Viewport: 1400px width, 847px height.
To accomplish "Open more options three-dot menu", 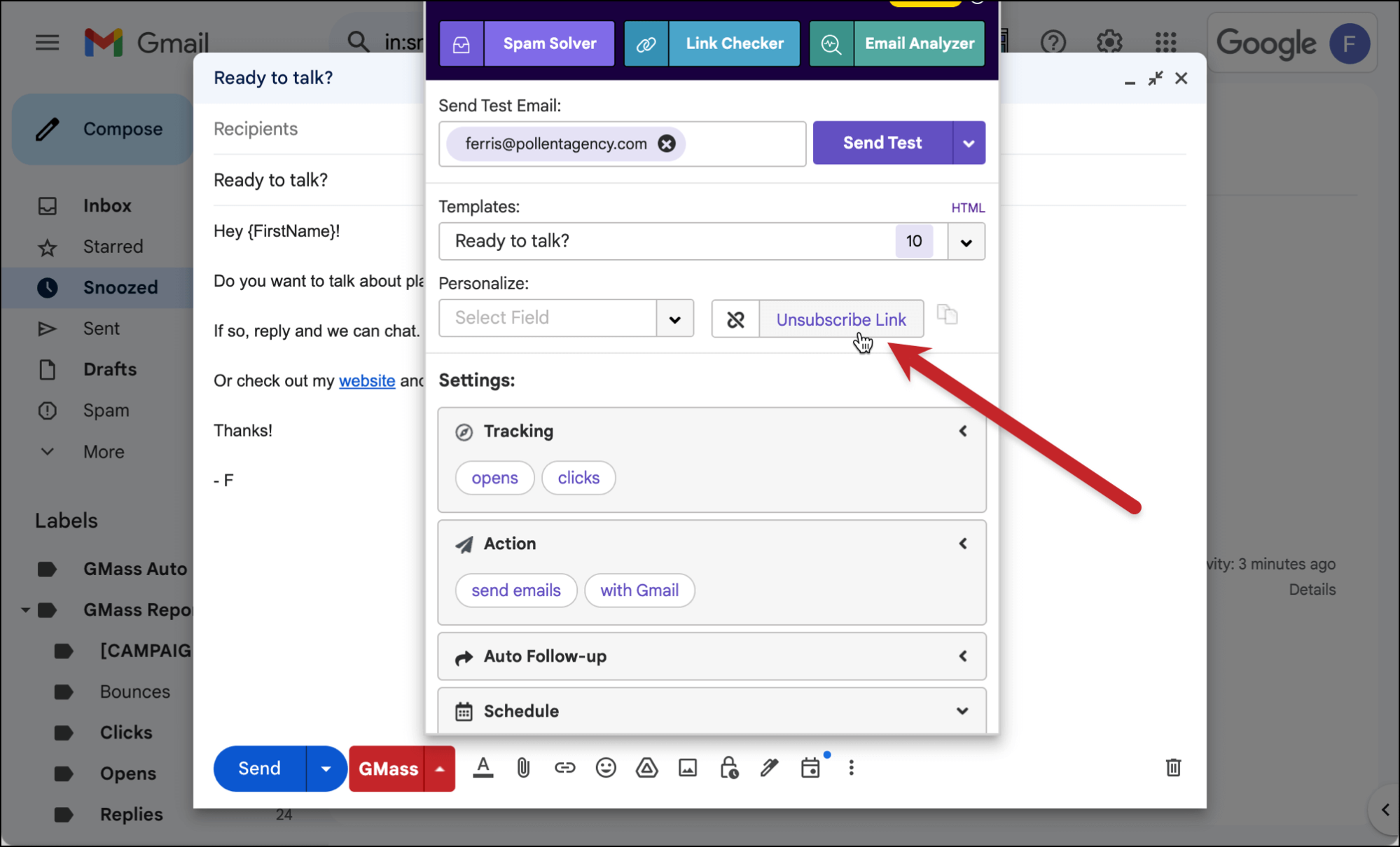I will [x=852, y=769].
